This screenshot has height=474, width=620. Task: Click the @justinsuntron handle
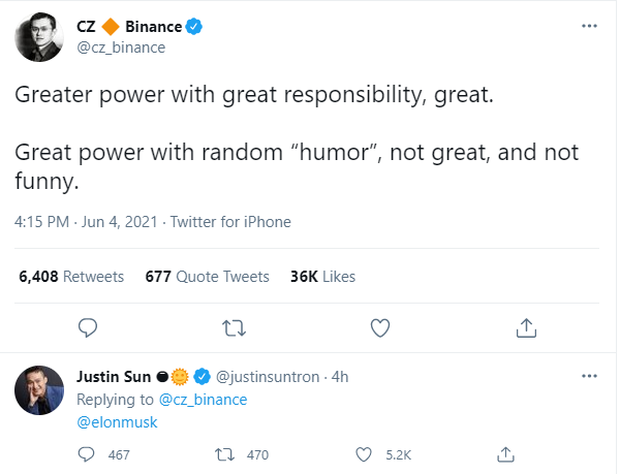(268, 377)
